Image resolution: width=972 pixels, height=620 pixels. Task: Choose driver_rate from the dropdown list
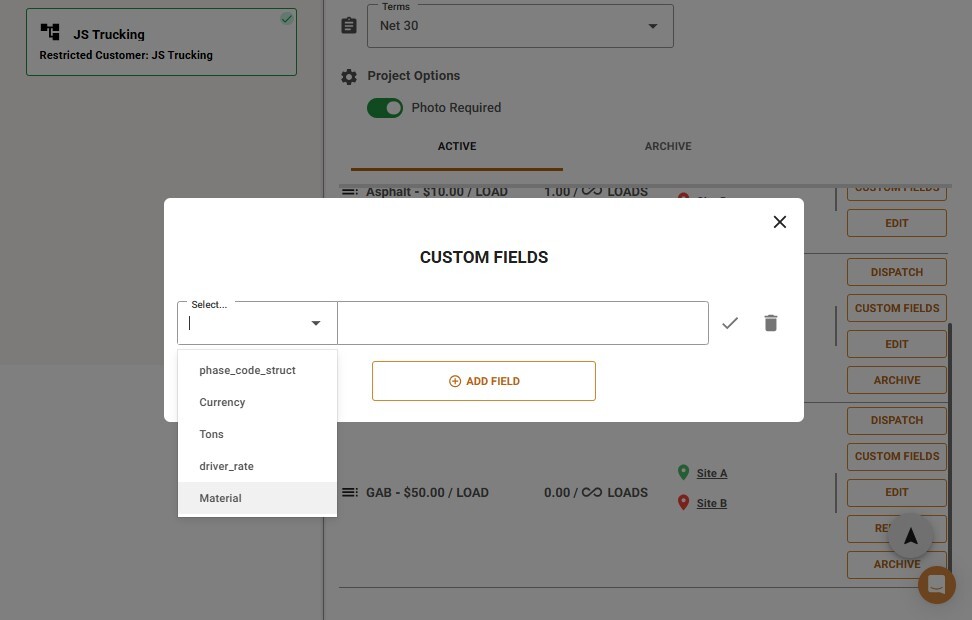(x=257, y=466)
